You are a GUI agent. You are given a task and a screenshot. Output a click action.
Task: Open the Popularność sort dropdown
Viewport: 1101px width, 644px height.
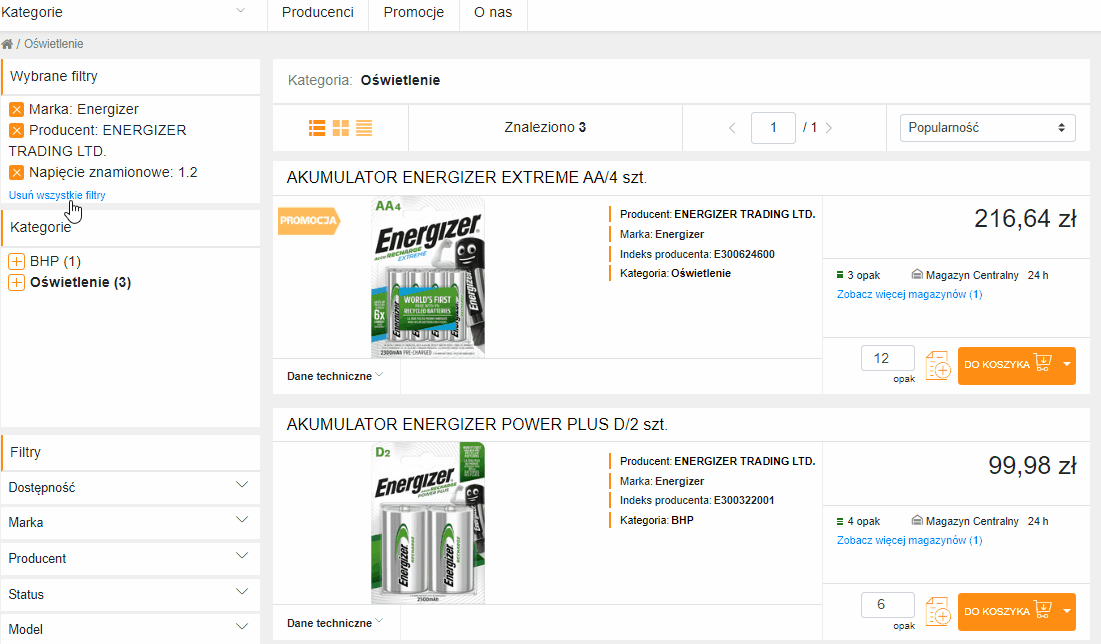point(987,128)
